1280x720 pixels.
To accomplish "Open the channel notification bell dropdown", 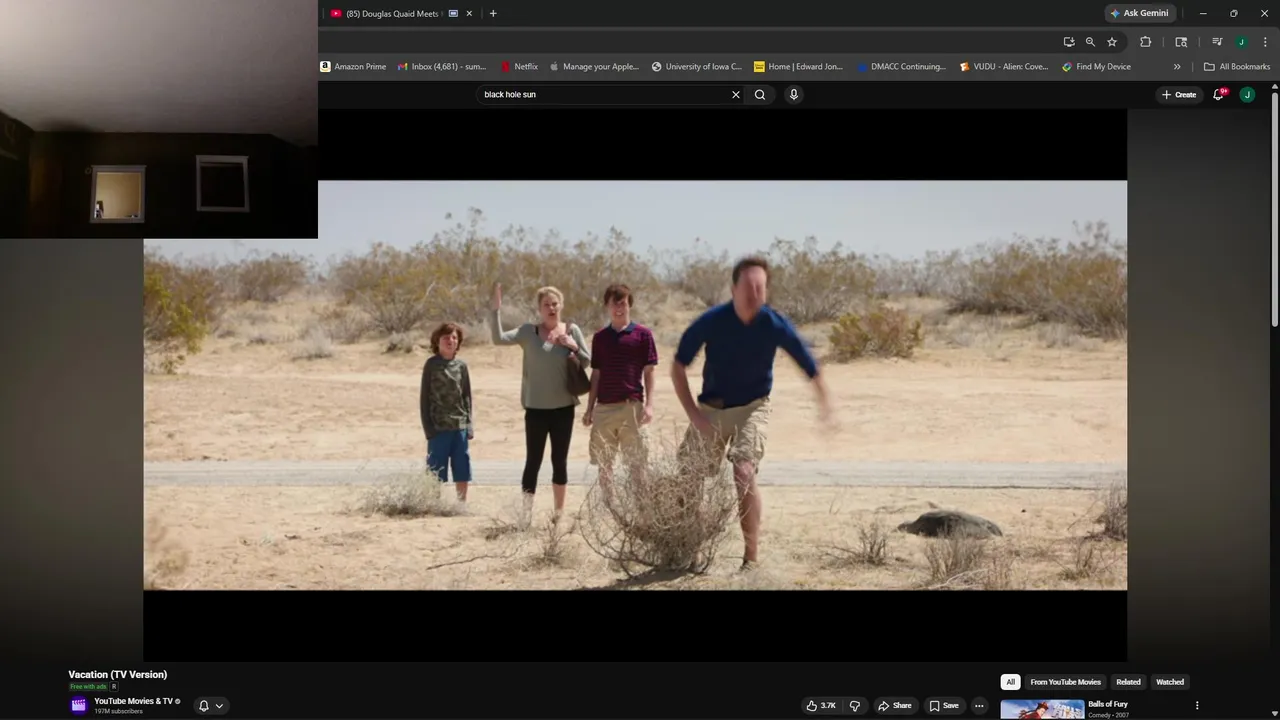I will pos(211,705).
